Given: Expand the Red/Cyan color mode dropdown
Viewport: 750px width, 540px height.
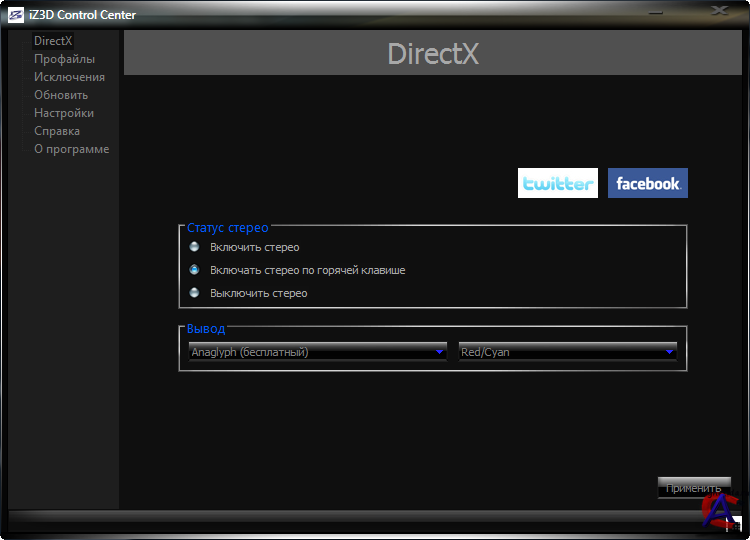Looking at the screenshot, I should coord(567,352).
